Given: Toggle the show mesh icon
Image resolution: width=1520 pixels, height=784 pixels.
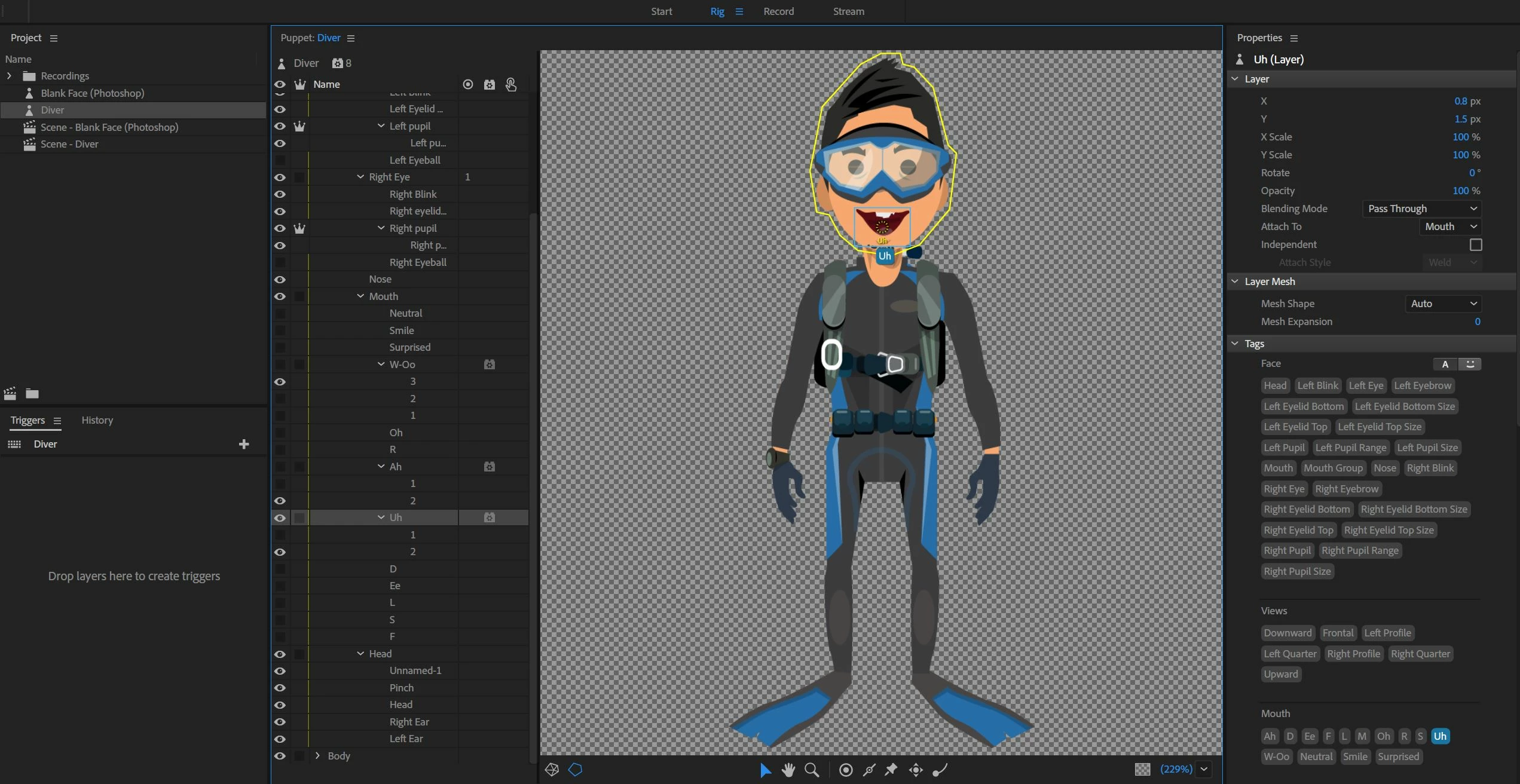Looking at the screenshot, I should [x=552, y=770].
